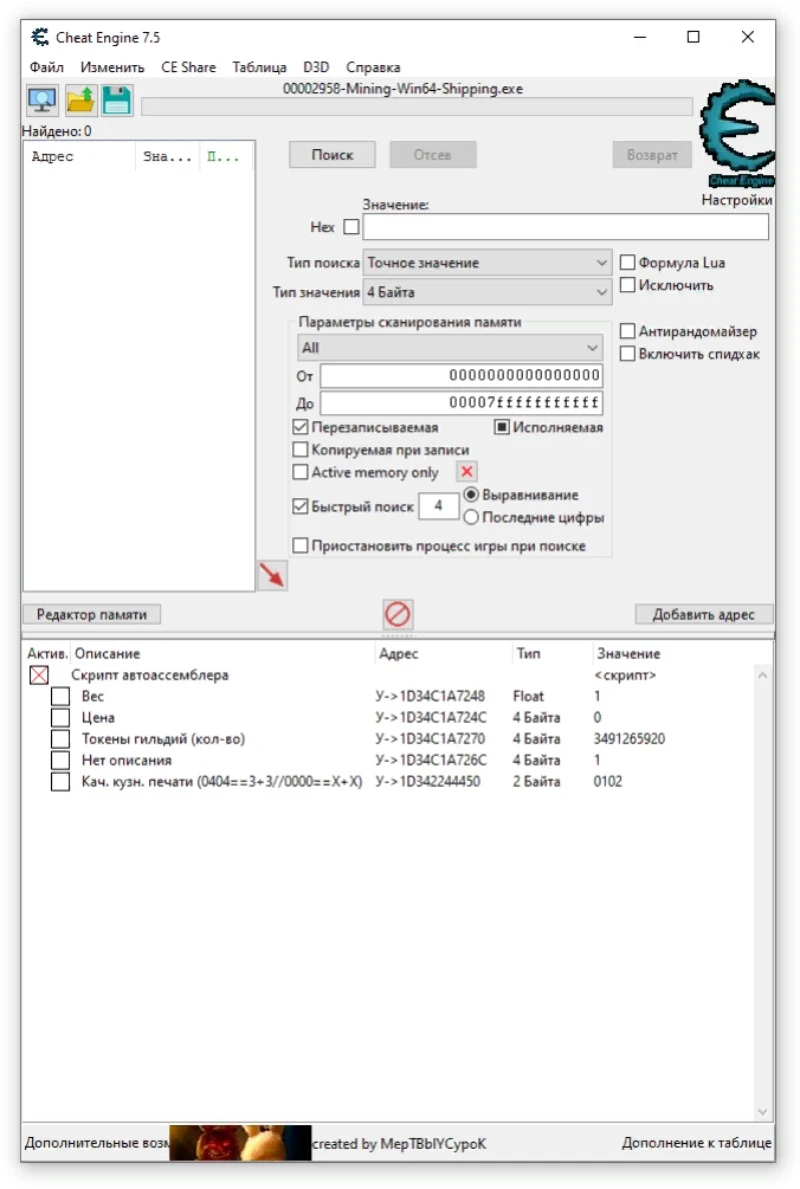Select the Последние цифры radio button

(x=471, y=517)
